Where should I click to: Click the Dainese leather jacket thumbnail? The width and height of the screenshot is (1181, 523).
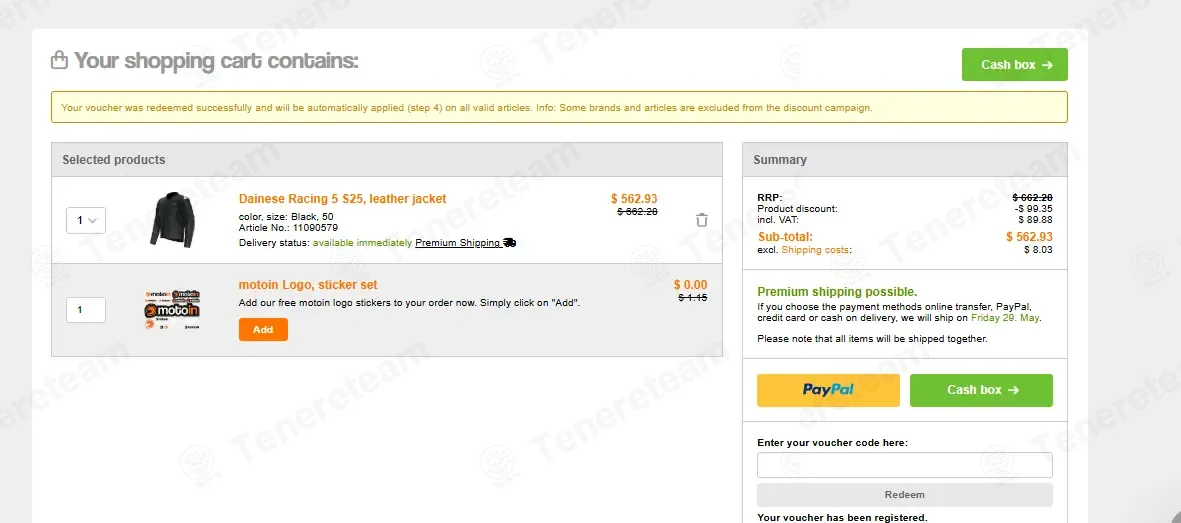pyautogui.click(x=172, y=219)
